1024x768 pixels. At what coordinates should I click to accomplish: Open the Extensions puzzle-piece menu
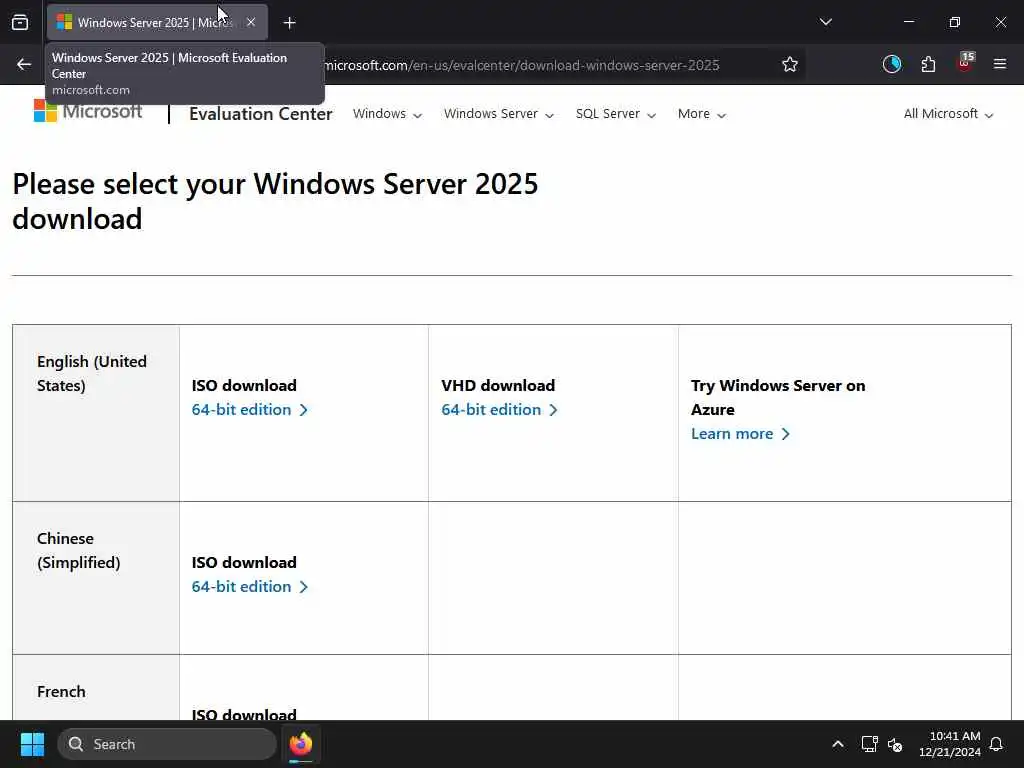pyautogui.click(x=928, y=64)
